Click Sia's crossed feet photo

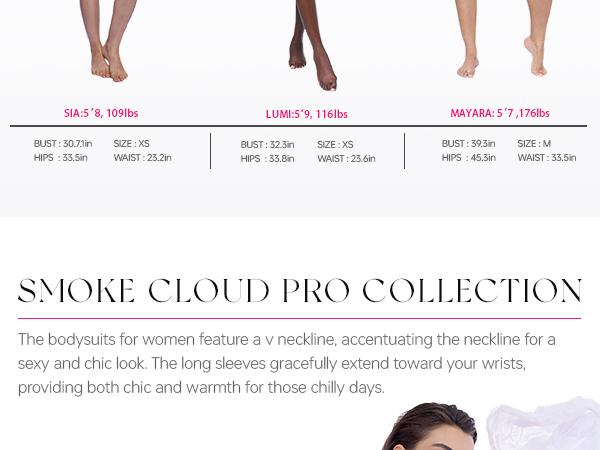(x=109, y=41)
